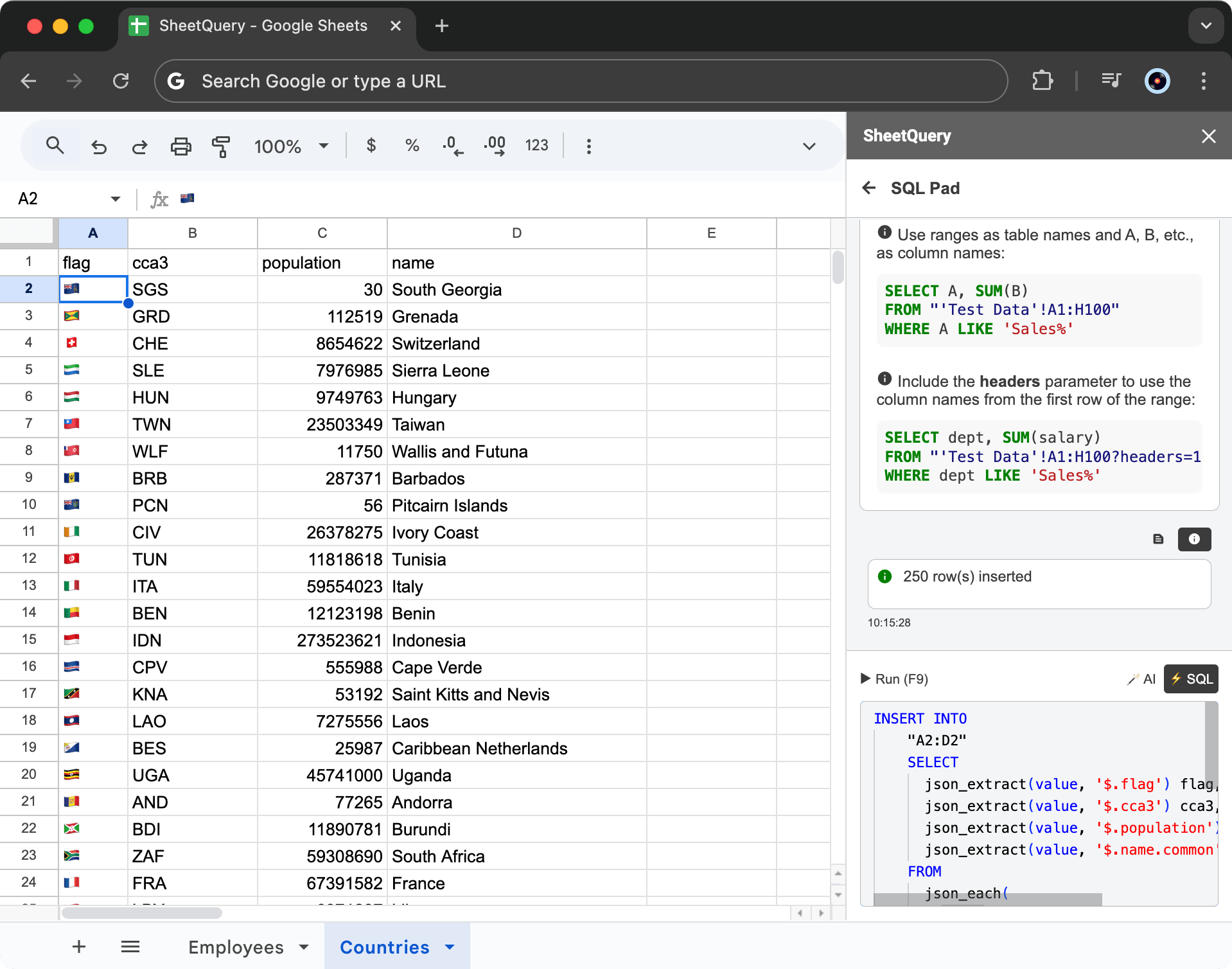Open the all sheets list

(x=130, y=947)
